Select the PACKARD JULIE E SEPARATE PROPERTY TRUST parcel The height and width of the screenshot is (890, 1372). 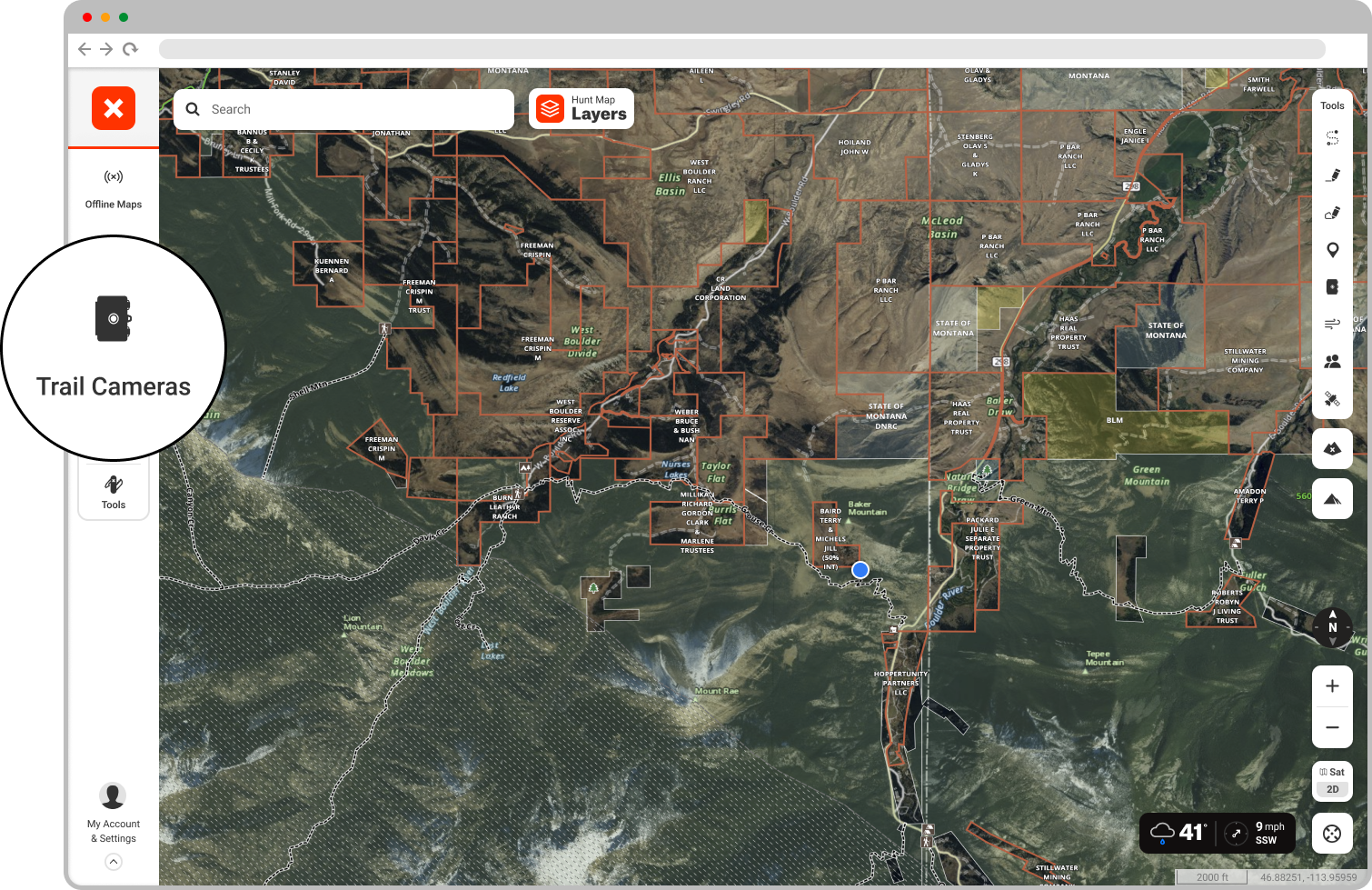click(x=982, y=538)
